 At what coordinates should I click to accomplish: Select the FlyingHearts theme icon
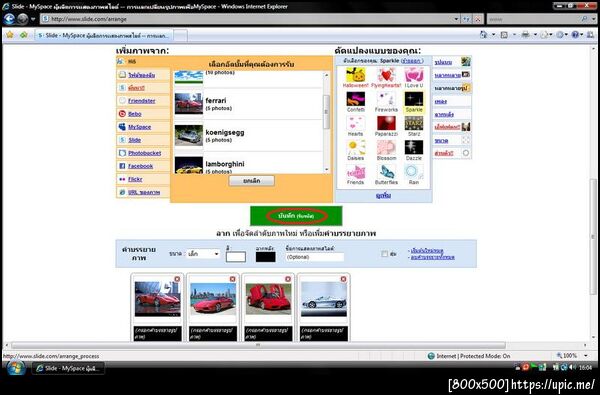pos(386,75)
